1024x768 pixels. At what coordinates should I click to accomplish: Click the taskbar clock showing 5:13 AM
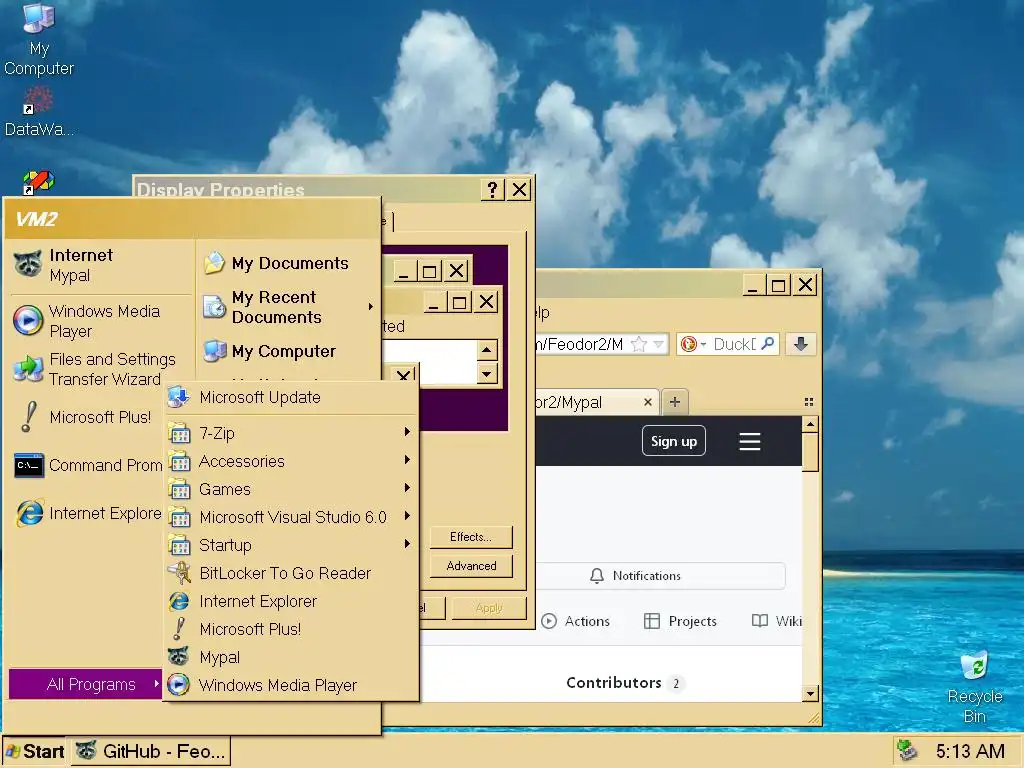(970, 751)
